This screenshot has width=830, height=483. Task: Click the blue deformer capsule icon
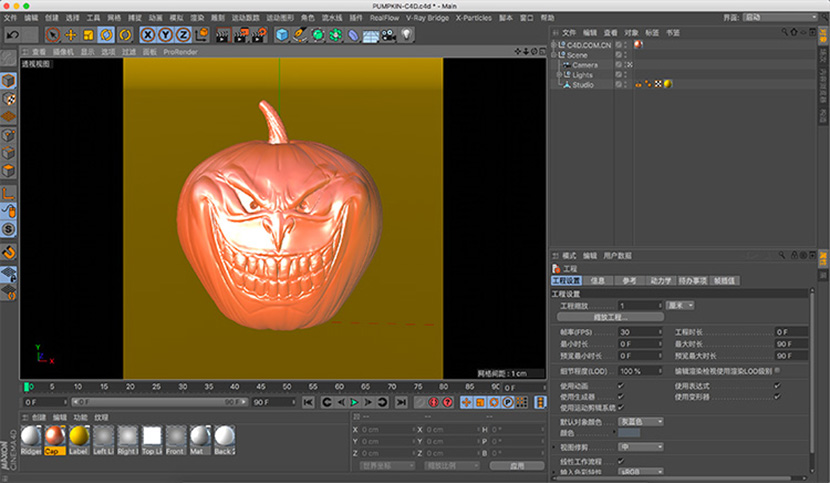pos(353,35)
